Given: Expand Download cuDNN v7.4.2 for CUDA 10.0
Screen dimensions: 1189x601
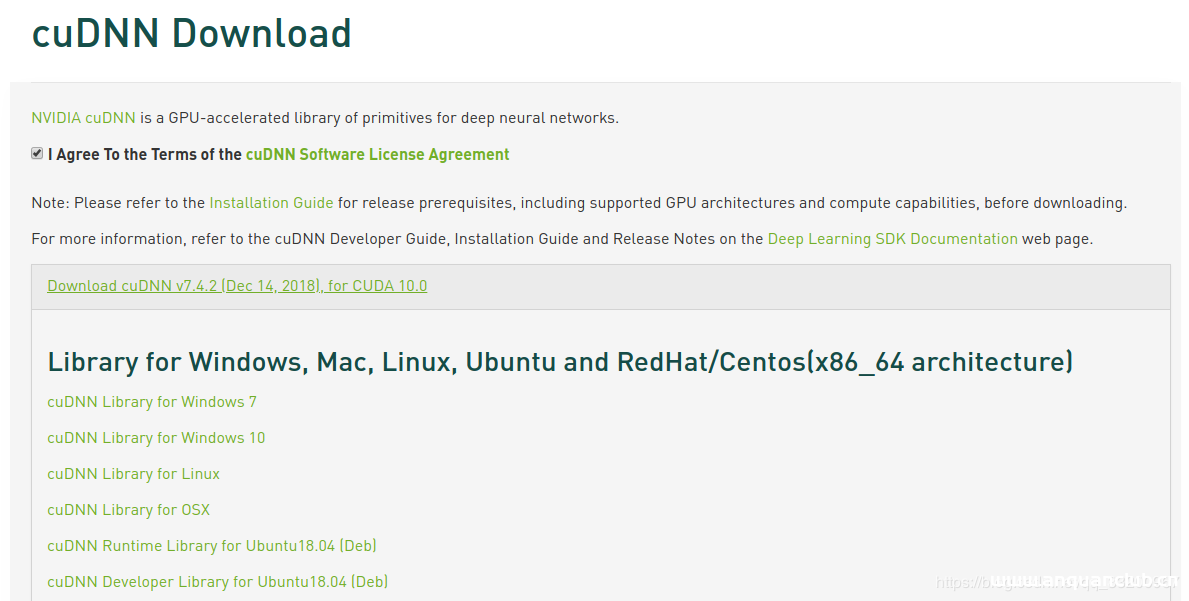Looking at the screenshot, I should point(236,285).
